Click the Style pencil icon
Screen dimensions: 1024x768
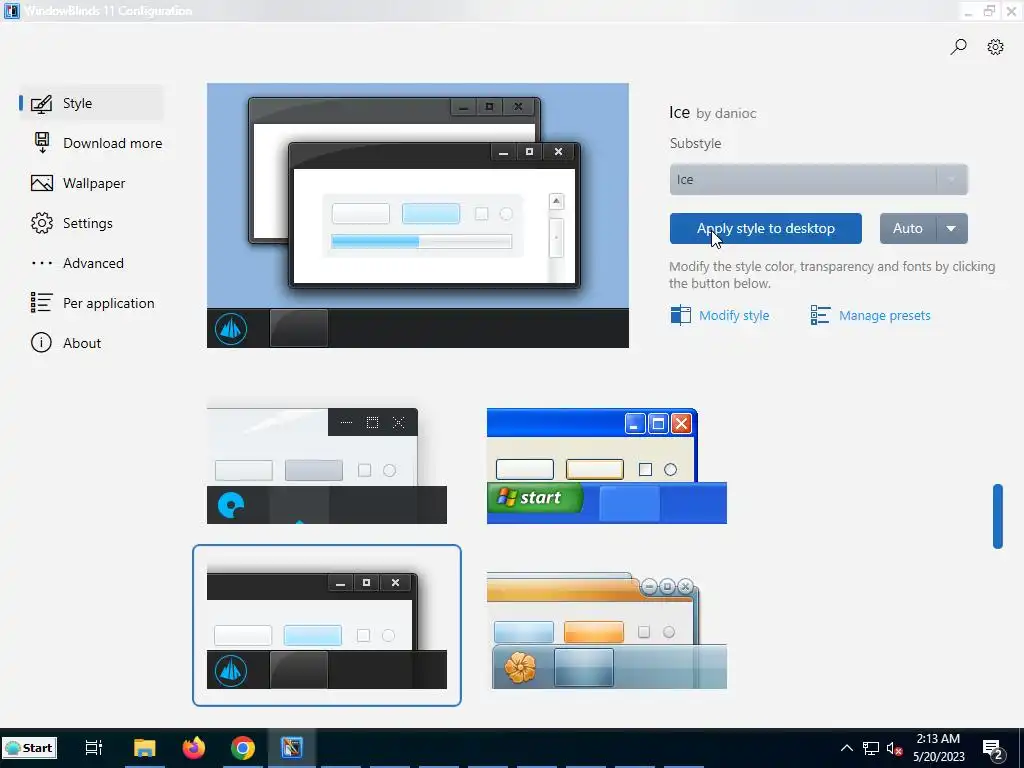click(42, 104)
